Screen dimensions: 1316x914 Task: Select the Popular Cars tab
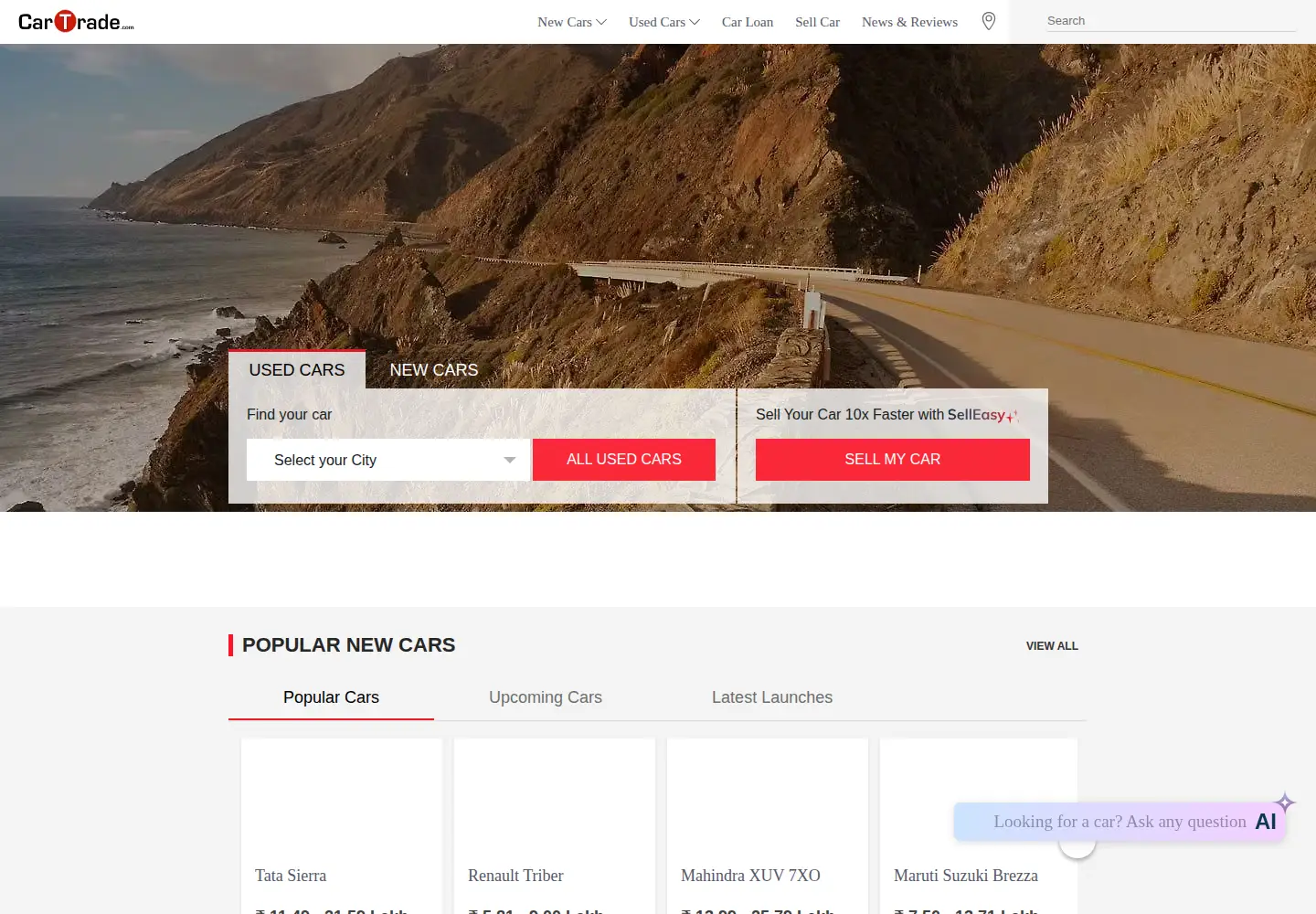pyautogui.click(x=331, y=697)
